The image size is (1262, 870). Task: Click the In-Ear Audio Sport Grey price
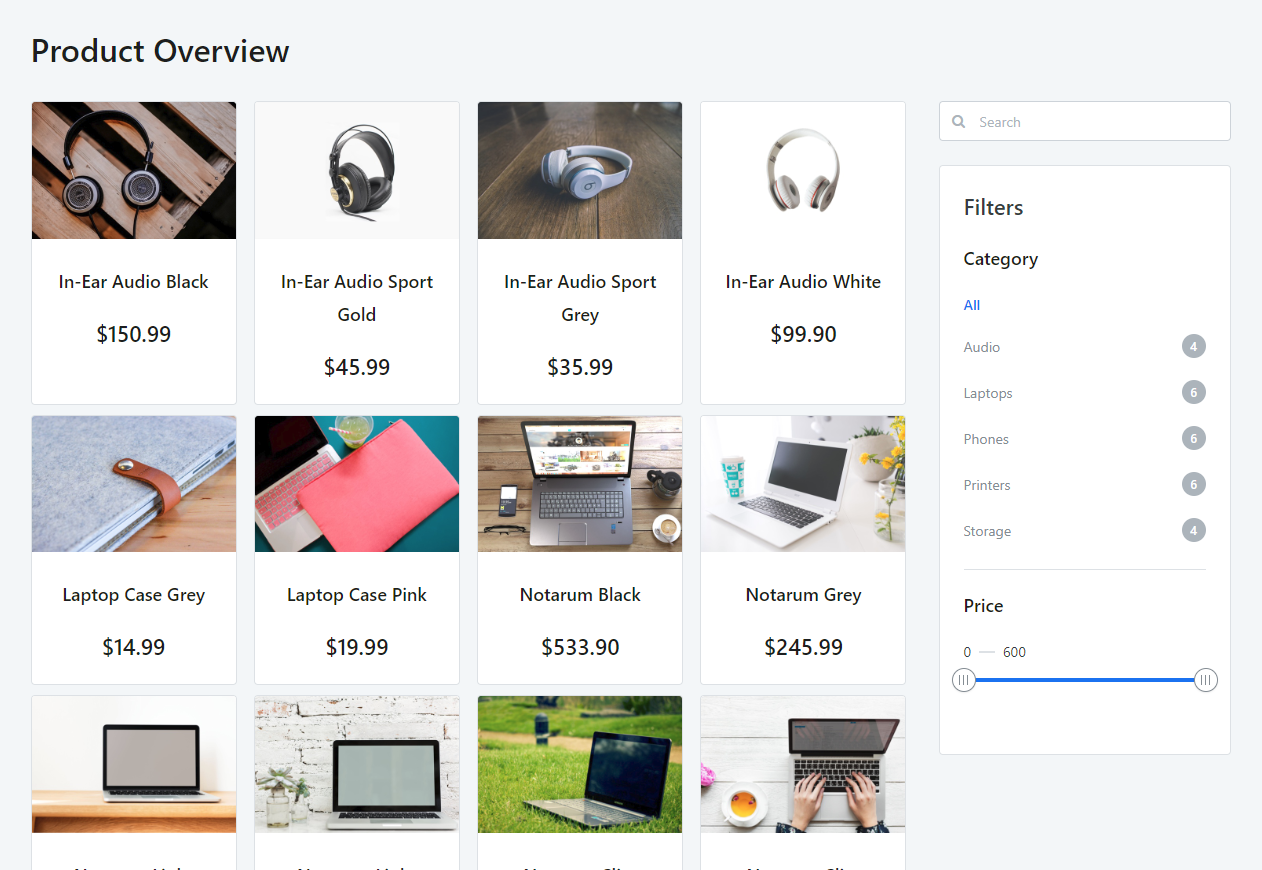[x=580, y=367]
